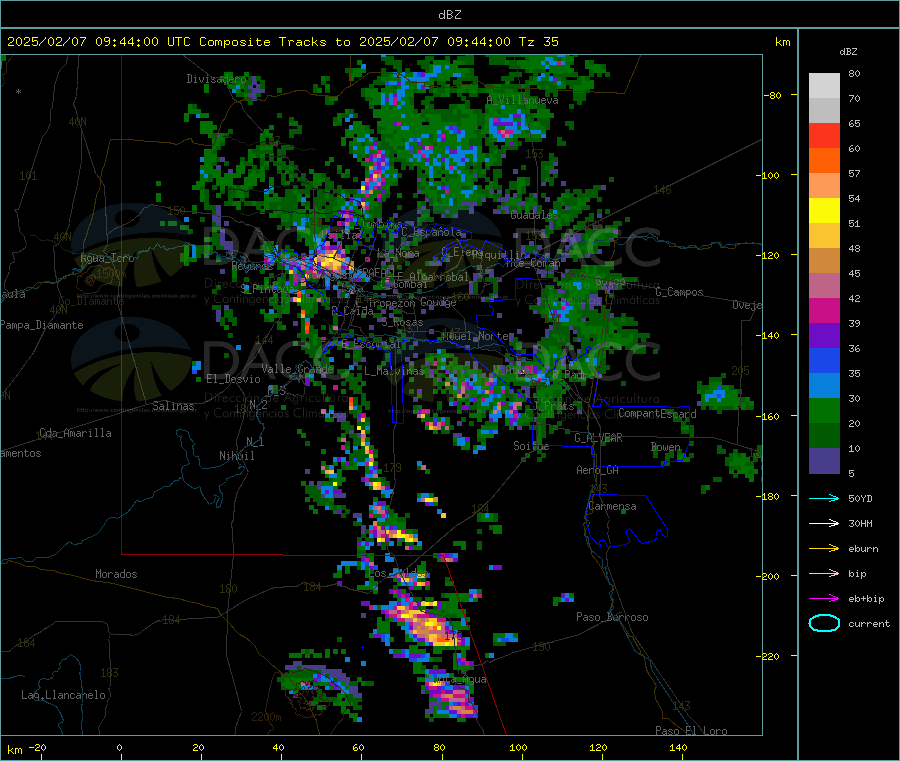The width and height of the screenshot is (900, 761).
Task: Select the dark orange 57-60 dBZ swatch
Action: pyautogui.click(x=824, y=161)
